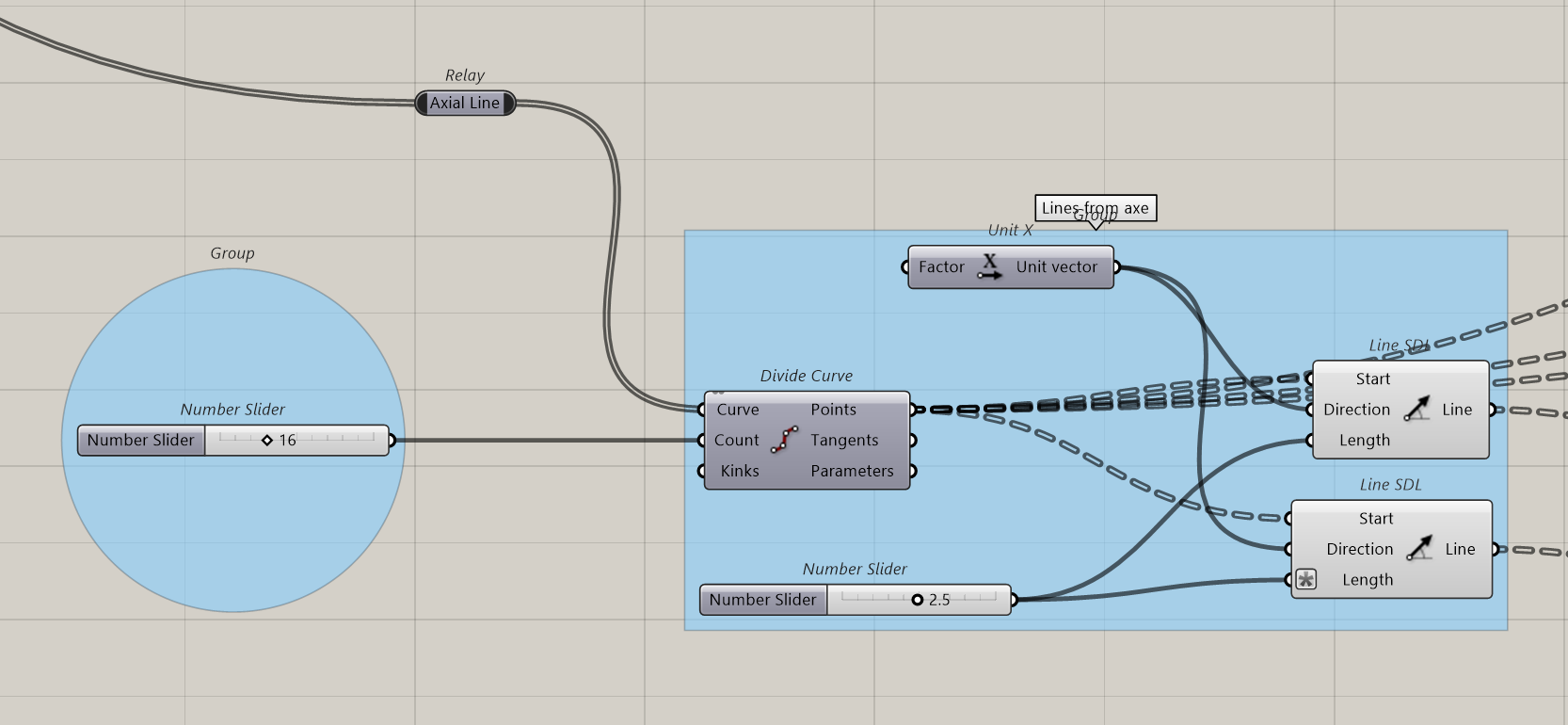Click the Parameters output grip on Divide Curve
Viewport: 1568px width, 725px height.
[x=913, y=471]
